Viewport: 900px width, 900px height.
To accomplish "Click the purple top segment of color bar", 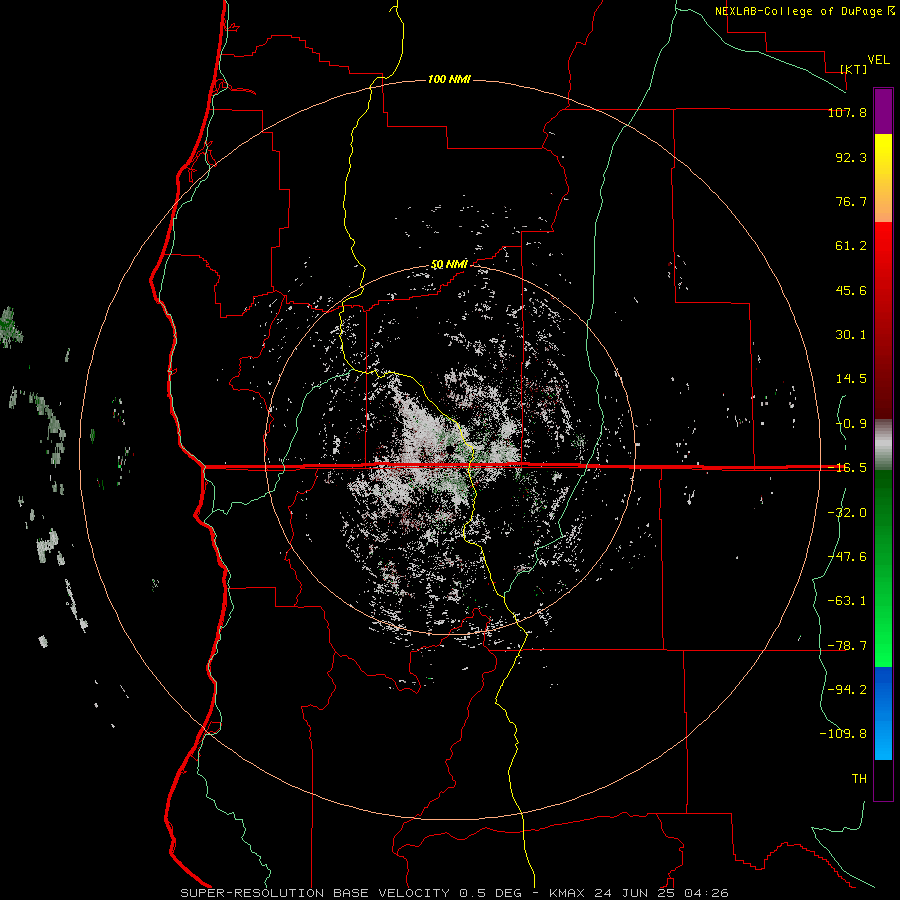I will coord(883,111).
